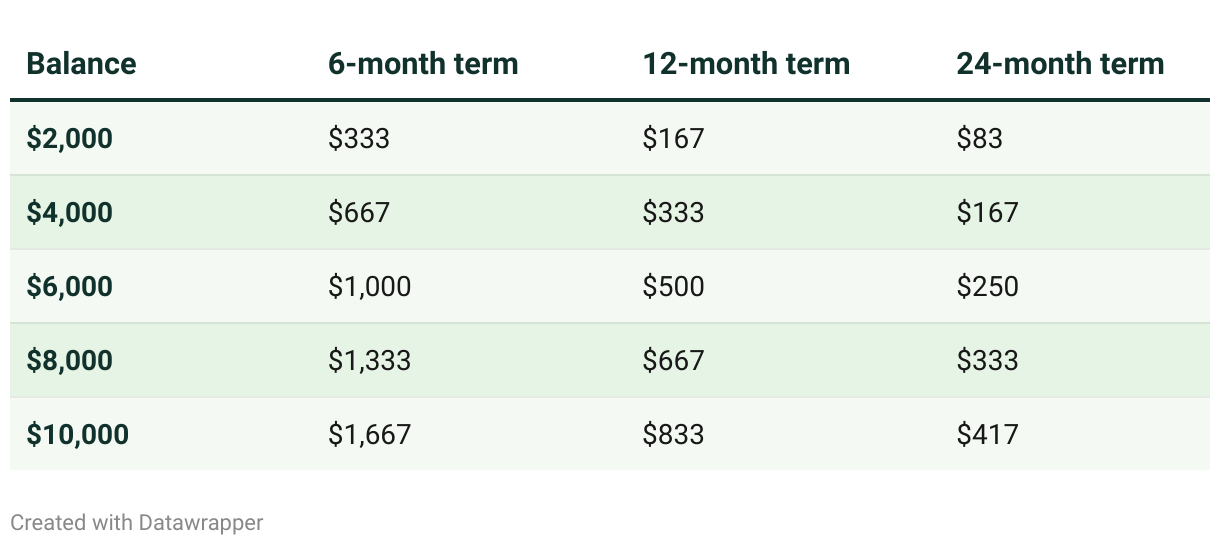1220x546 pixels.
Task: Click the $500 twelve-month payment cell
Action: click(x=673, y=286)
